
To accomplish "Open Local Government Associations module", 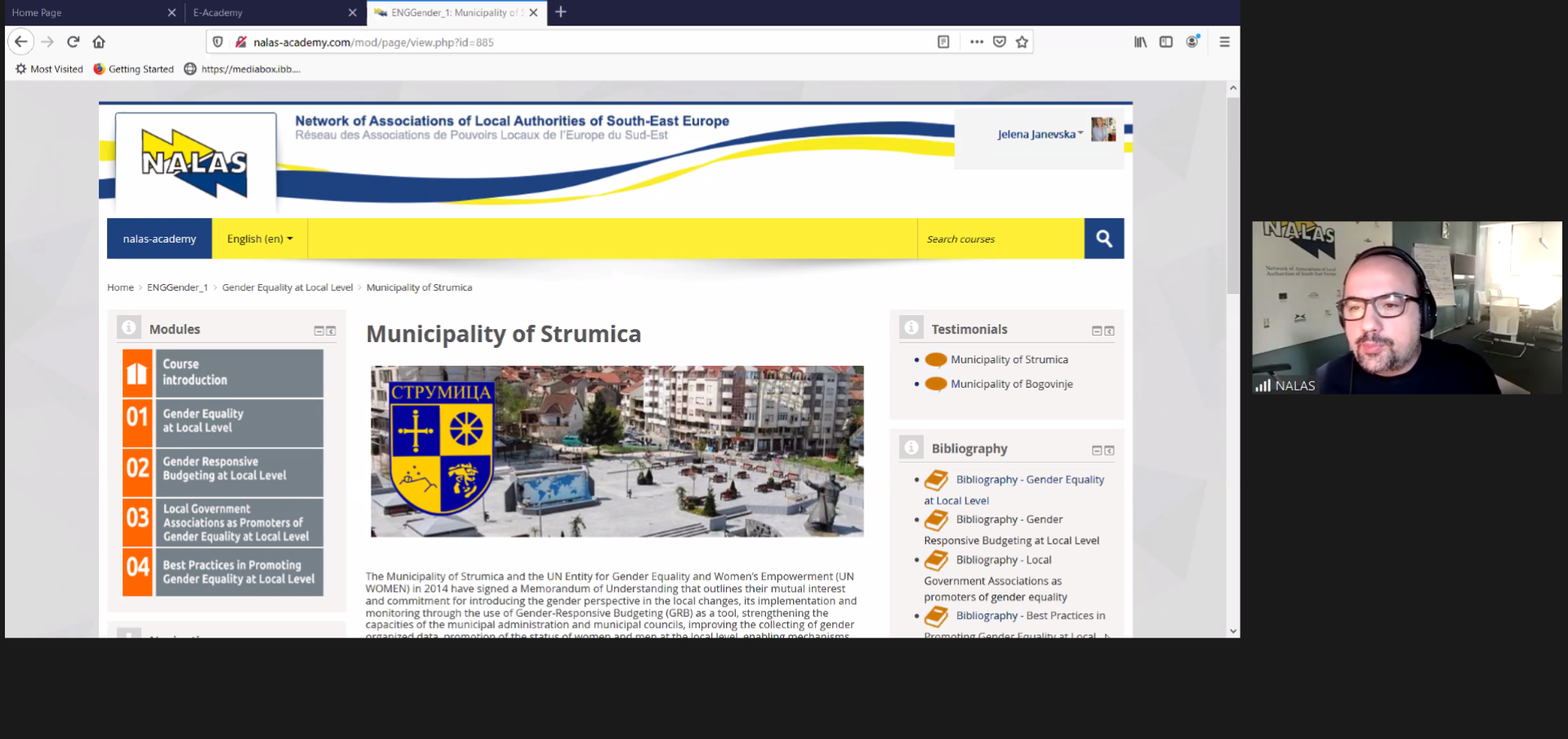I will tap(239, 522).
